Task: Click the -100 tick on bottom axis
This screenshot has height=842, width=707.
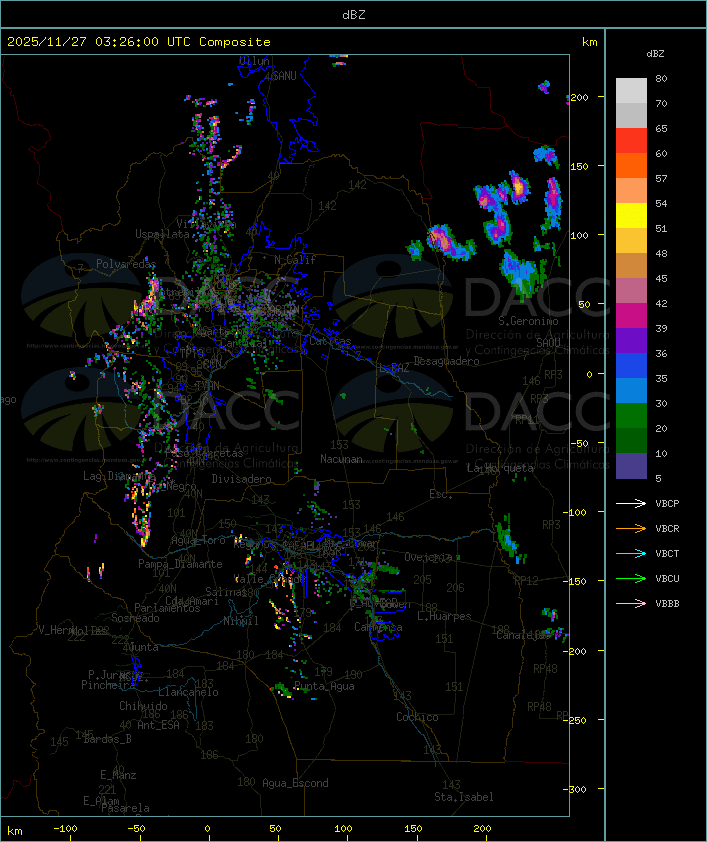Action: point(65,829)
